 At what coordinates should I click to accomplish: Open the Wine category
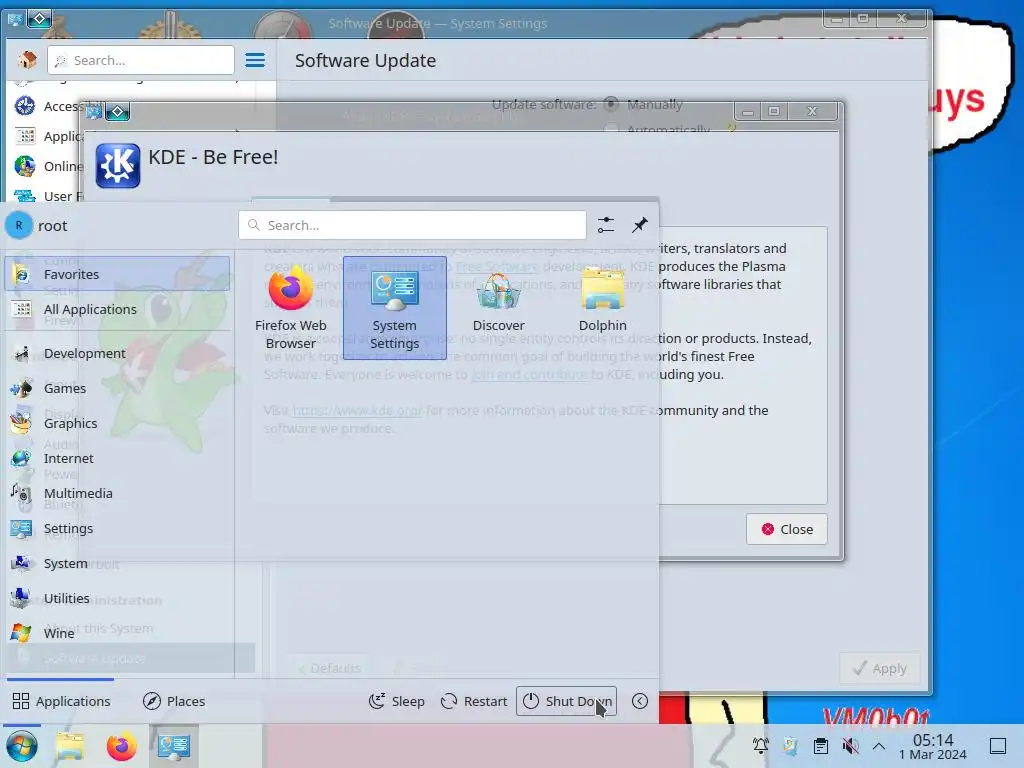coord(118,633)
